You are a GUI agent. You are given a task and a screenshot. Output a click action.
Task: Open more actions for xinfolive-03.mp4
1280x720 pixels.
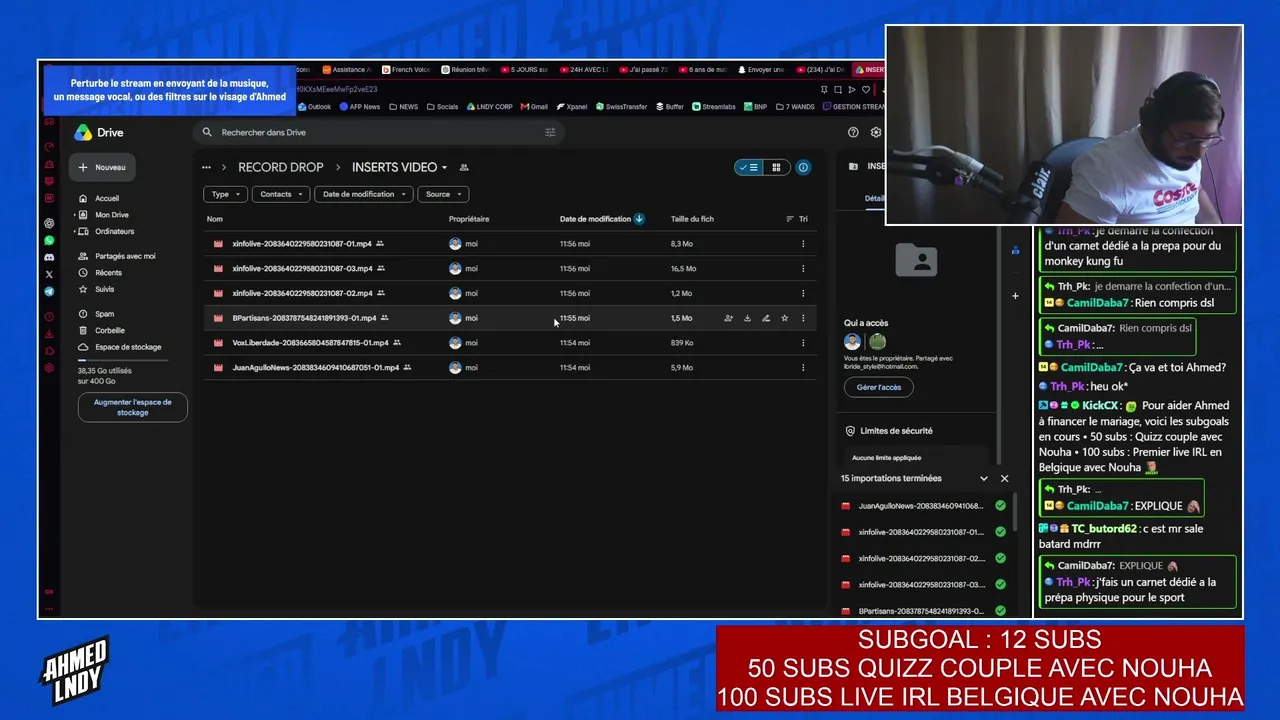(x=803, y=269)
